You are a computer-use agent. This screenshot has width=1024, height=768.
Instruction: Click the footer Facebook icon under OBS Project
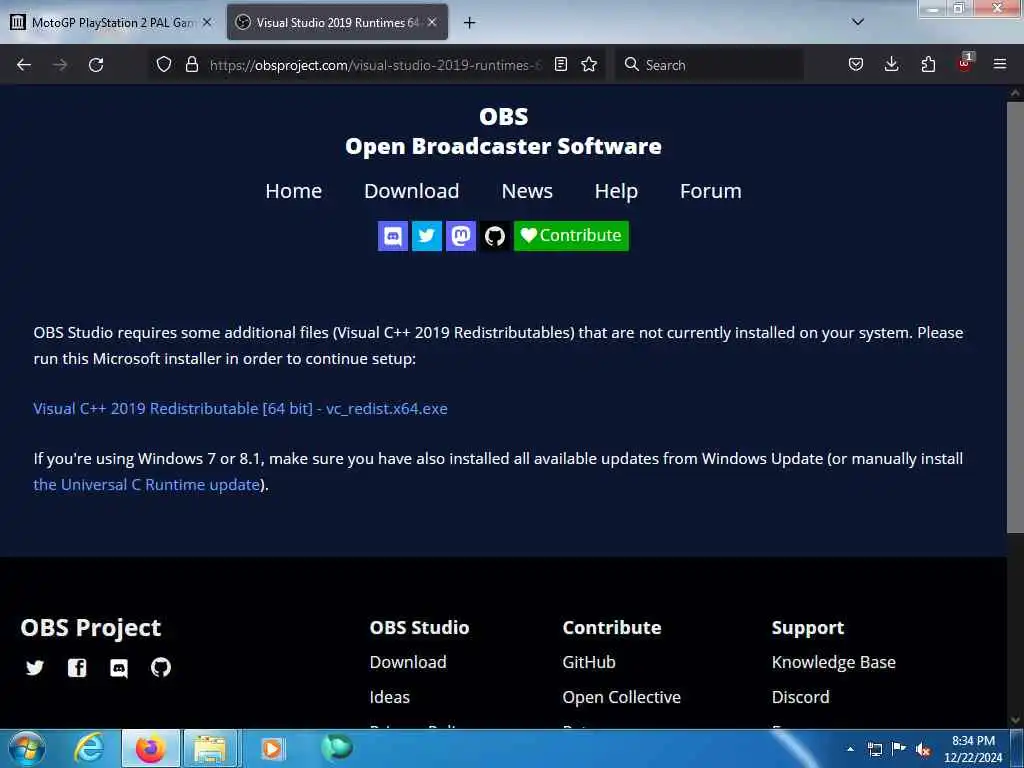tap(77, 667)
